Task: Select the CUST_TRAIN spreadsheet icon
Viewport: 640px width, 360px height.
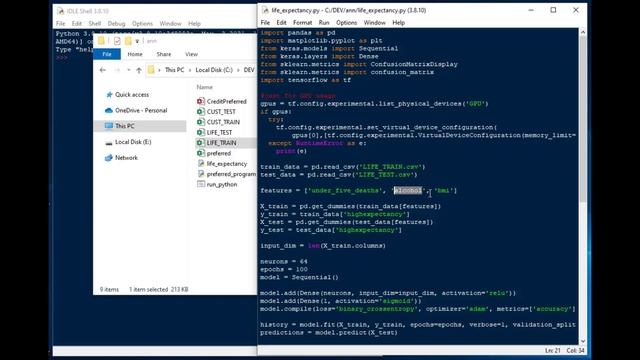Action: tap(200, 122)
